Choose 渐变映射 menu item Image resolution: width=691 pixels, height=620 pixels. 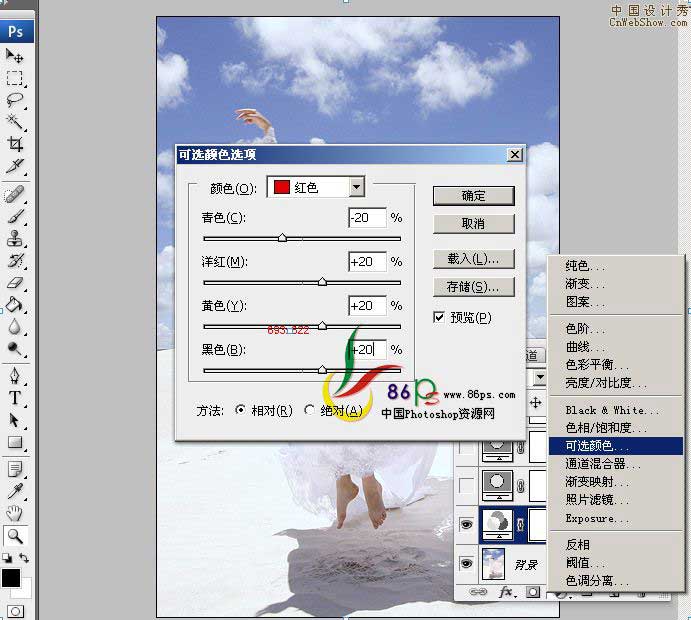(616, 482)
